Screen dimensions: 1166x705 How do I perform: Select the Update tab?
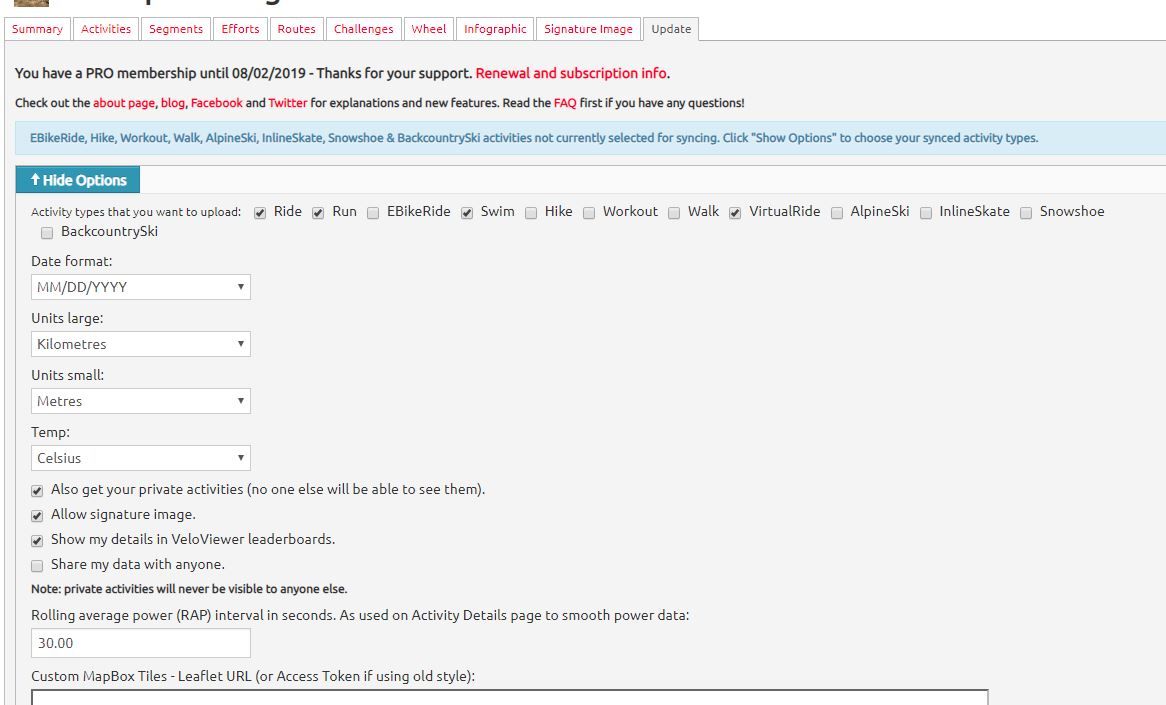point(671,29)
